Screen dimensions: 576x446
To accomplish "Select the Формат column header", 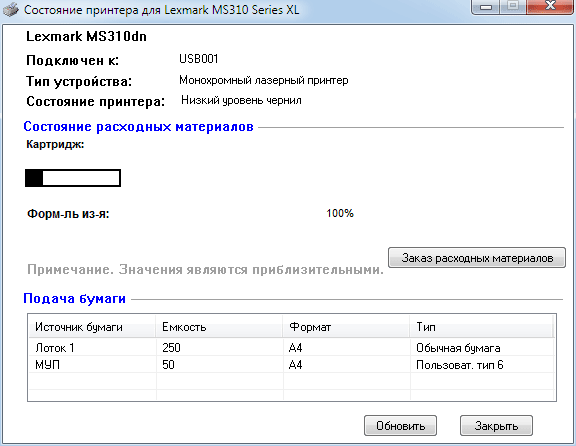I will click(x=346, y=327).
